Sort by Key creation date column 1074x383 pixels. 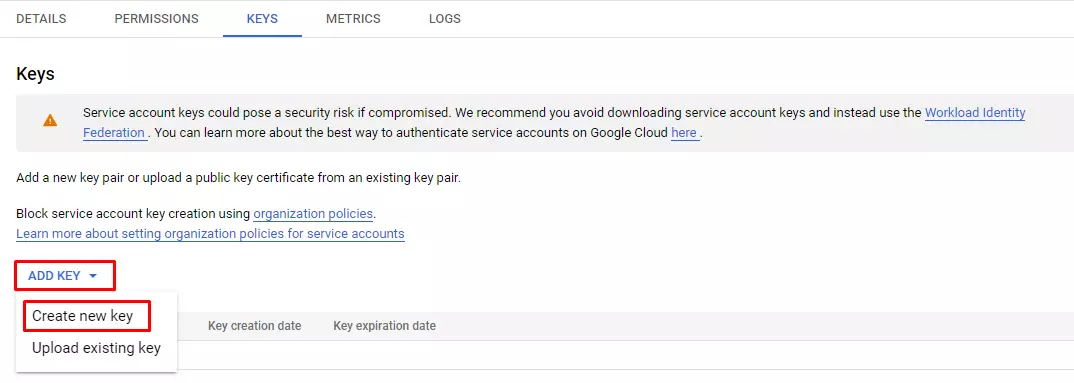point(255,325)
